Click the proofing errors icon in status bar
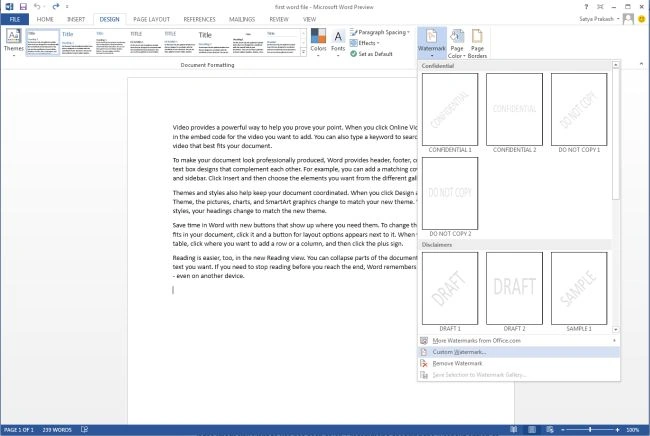Screen dimensions: 650x436 pos(84,429)
